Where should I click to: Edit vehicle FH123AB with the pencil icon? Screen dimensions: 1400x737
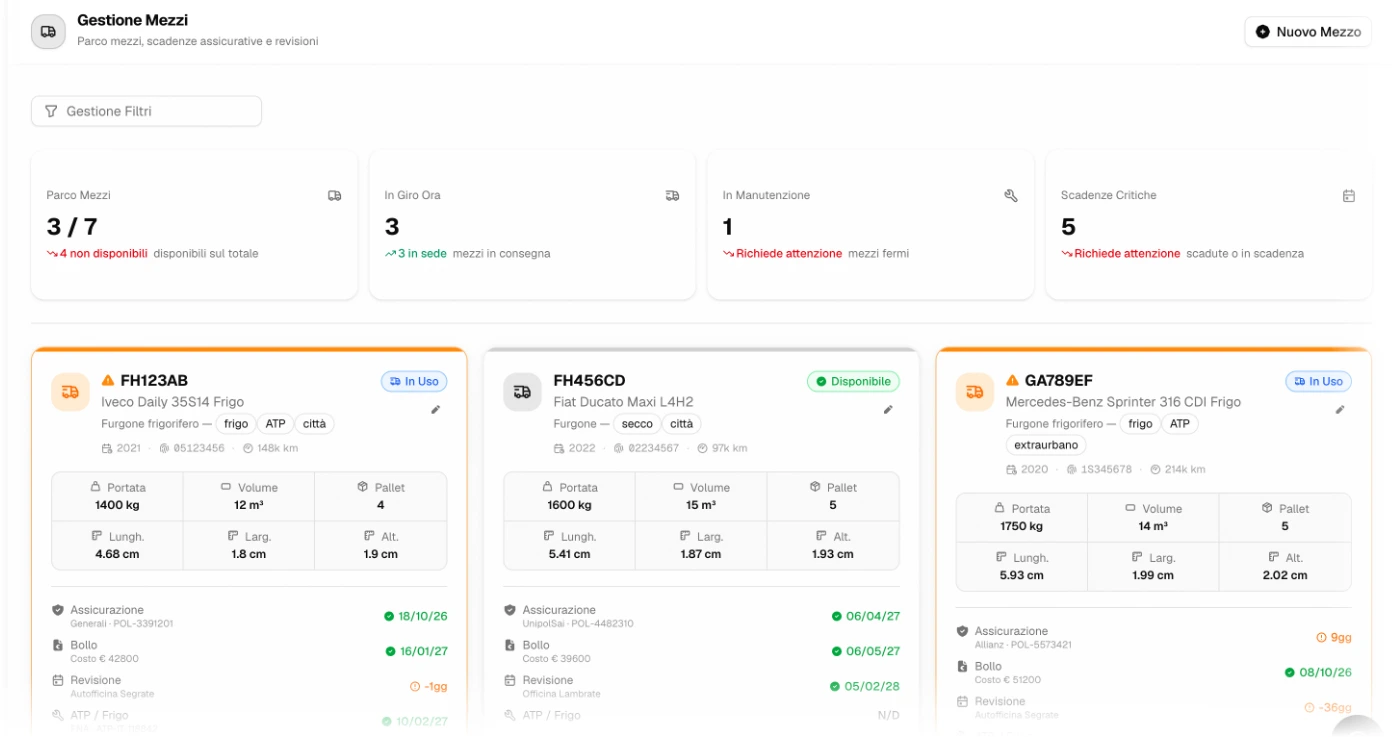click(436, 409)
